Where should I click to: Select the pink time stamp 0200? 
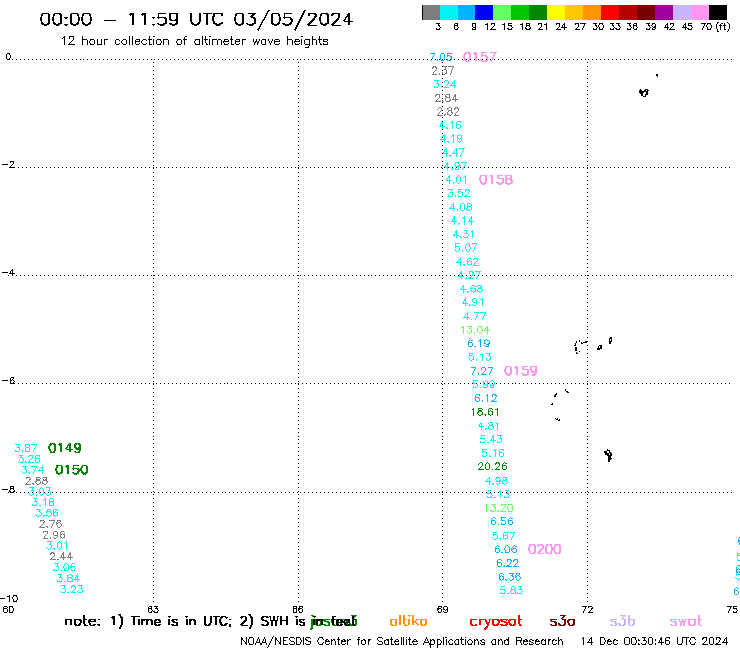click(x=544, y=549)
